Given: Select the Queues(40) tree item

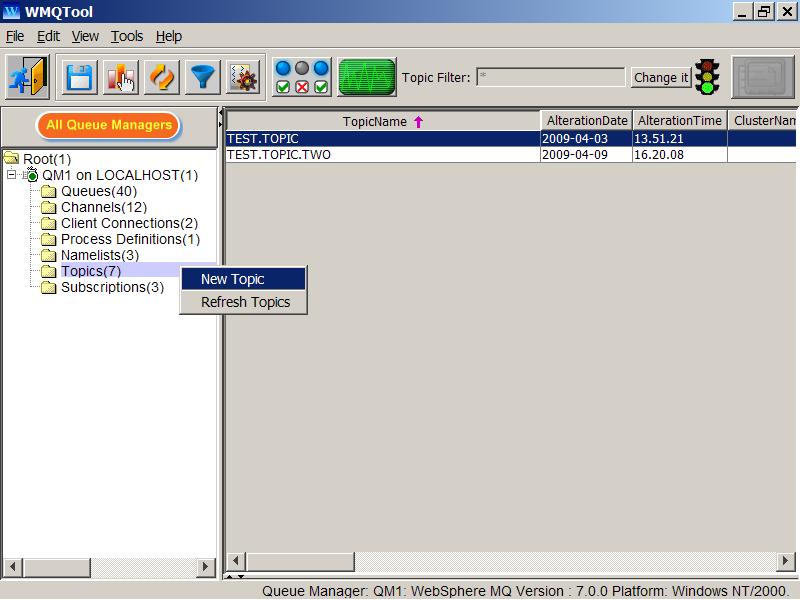Looking at the screenshot, I should (x=99, y=191).
